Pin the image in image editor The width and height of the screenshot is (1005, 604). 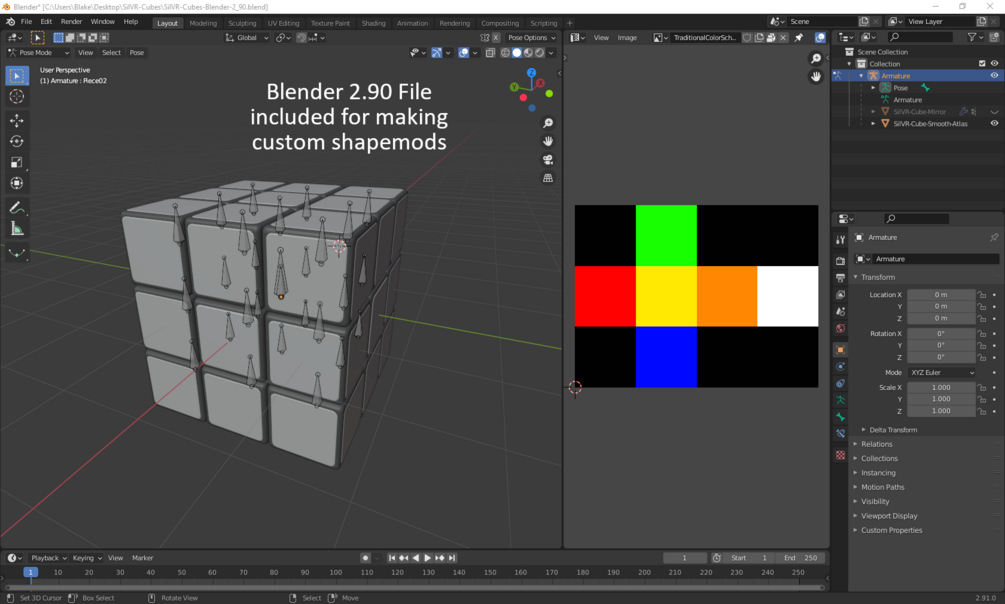click(x=799, y=38)
